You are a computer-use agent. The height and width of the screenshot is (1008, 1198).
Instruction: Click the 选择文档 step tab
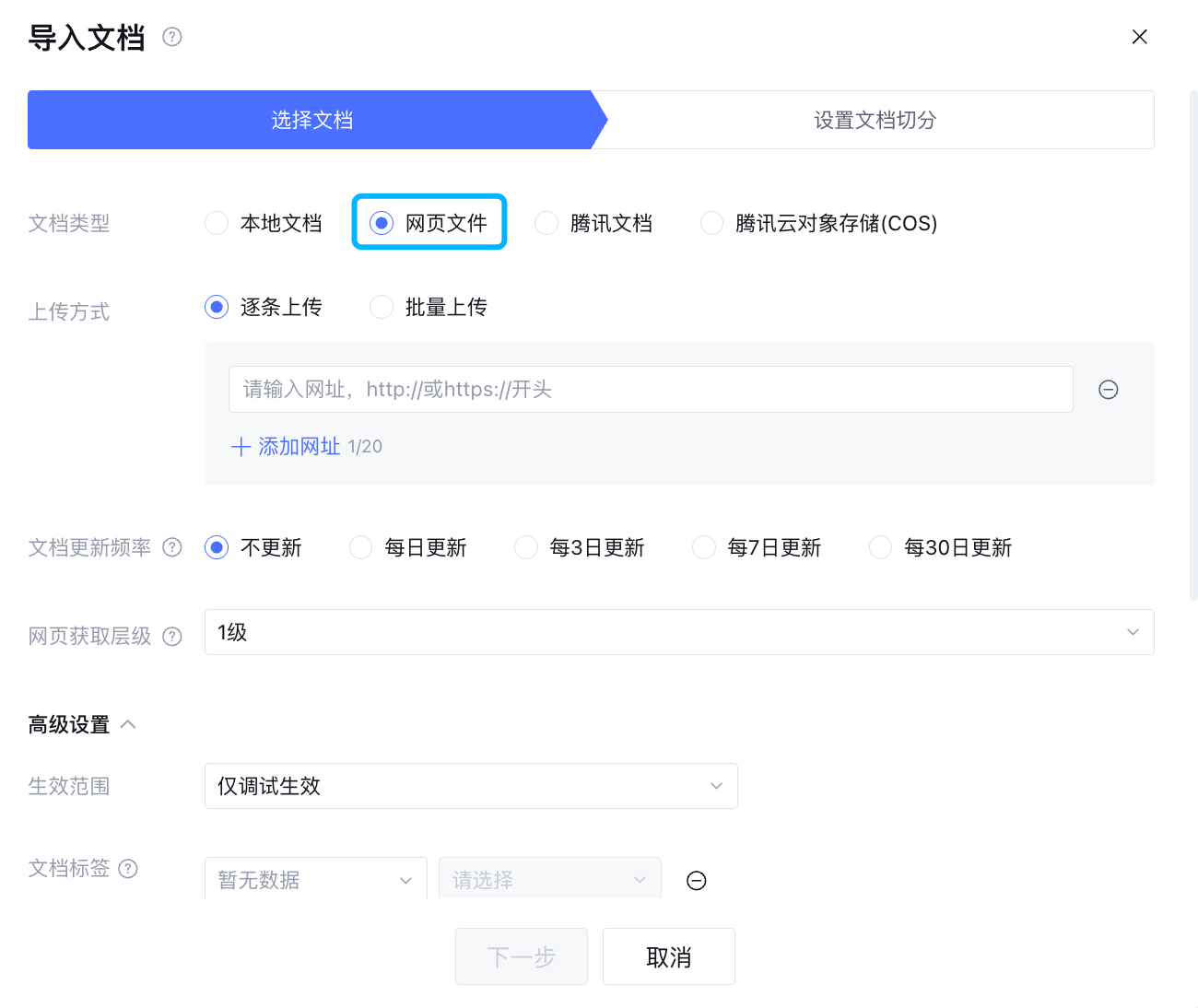click(311, 120)
